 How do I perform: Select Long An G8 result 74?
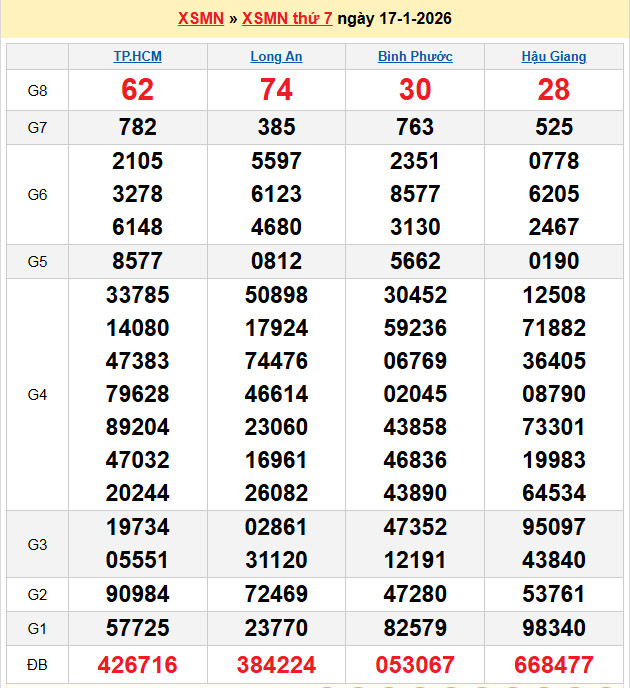(x=276, y=91)
